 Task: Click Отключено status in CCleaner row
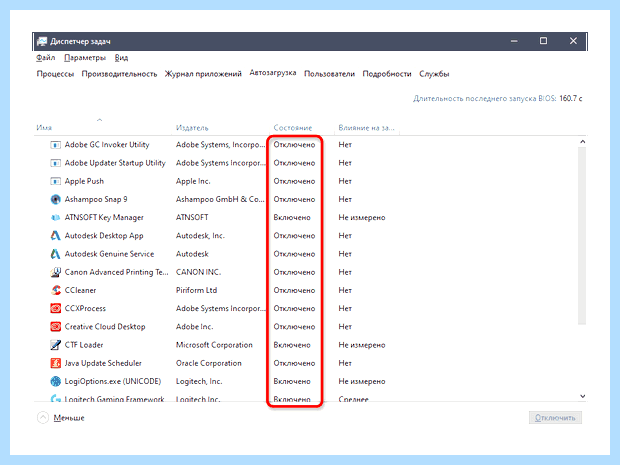click(x=294, y=290)
